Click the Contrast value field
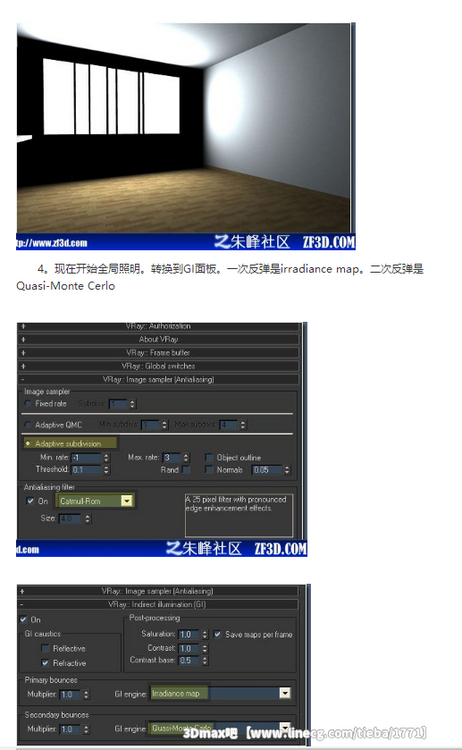This screenshot has width=462, height=750. click(189, 649)
